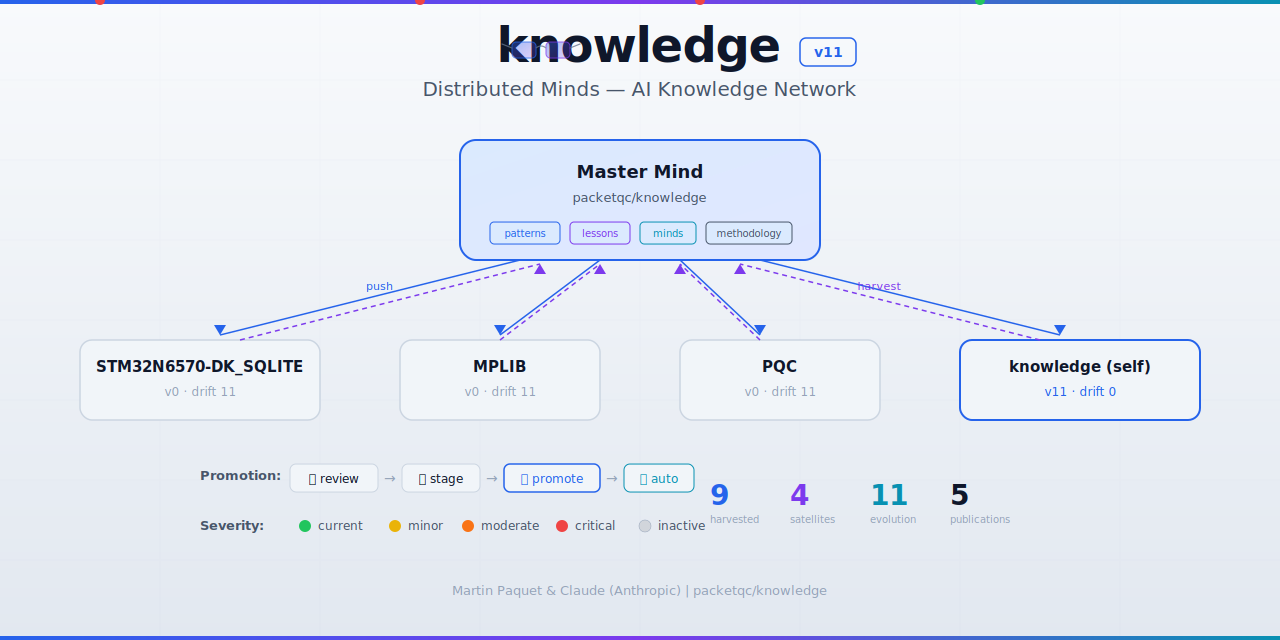Click the stage promotion step
Viewport: 1280px width, 640px height.
click(x=441, y=478)
